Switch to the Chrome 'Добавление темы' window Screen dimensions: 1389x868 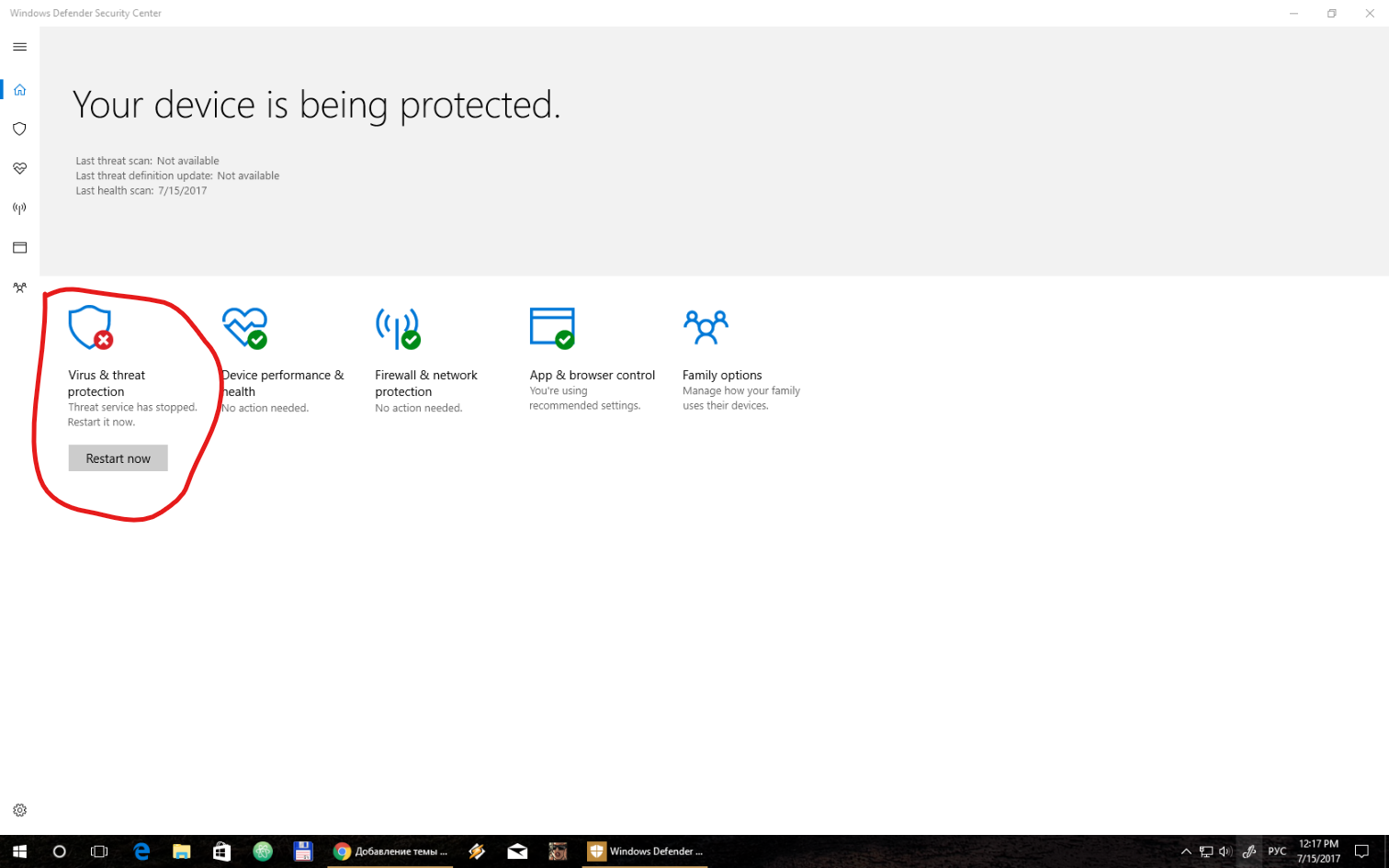pyautogui.click(x=390, y=851)
